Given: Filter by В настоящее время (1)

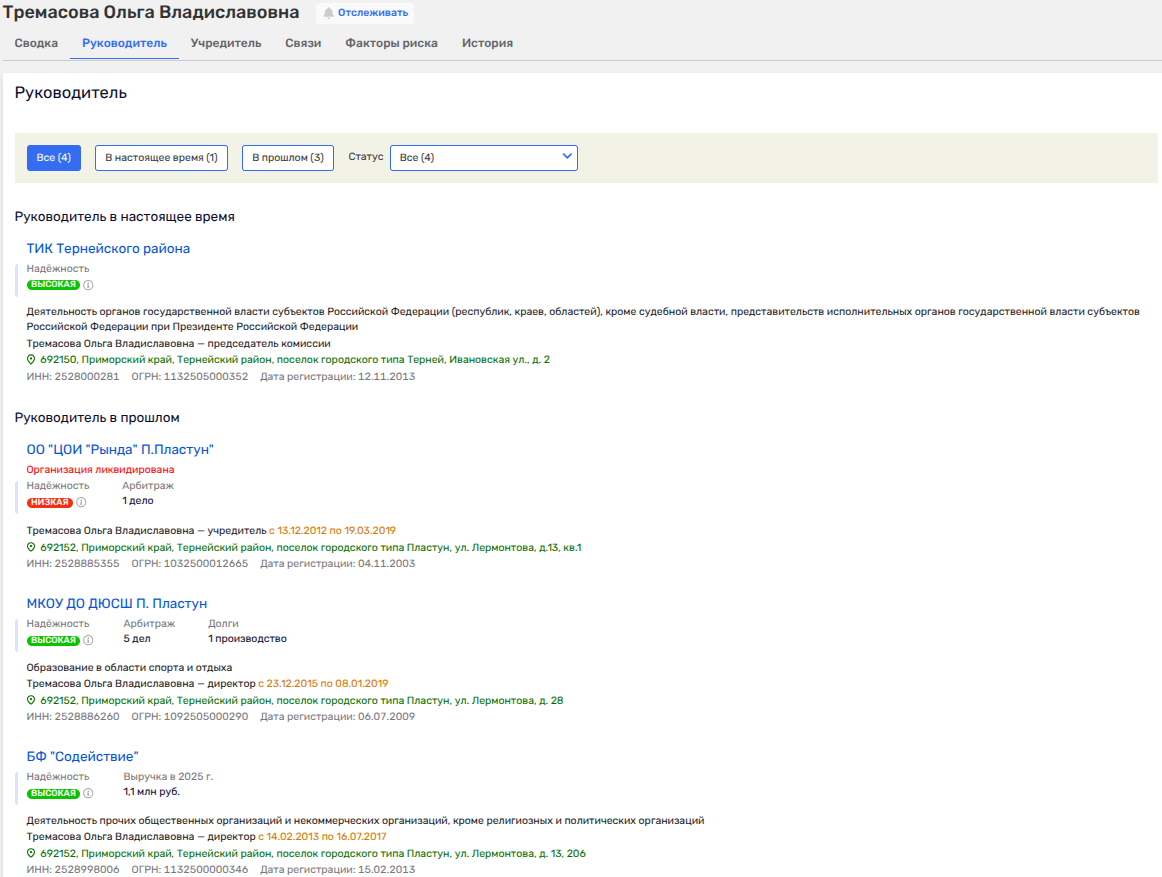Looking at the screenshot, I should [x=161, y=158].
